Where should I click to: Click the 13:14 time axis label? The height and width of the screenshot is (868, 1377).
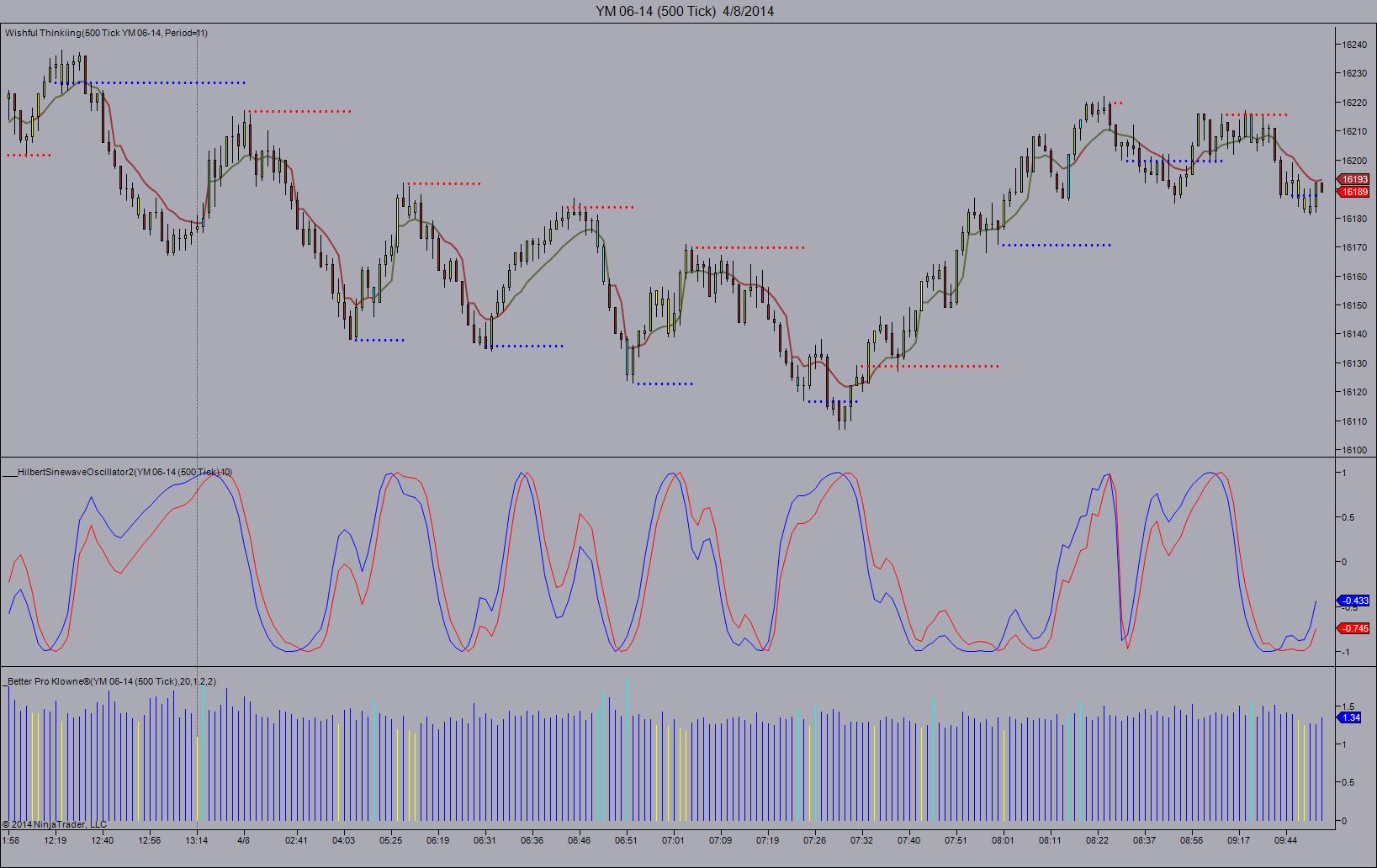click(x=197, y=839)
